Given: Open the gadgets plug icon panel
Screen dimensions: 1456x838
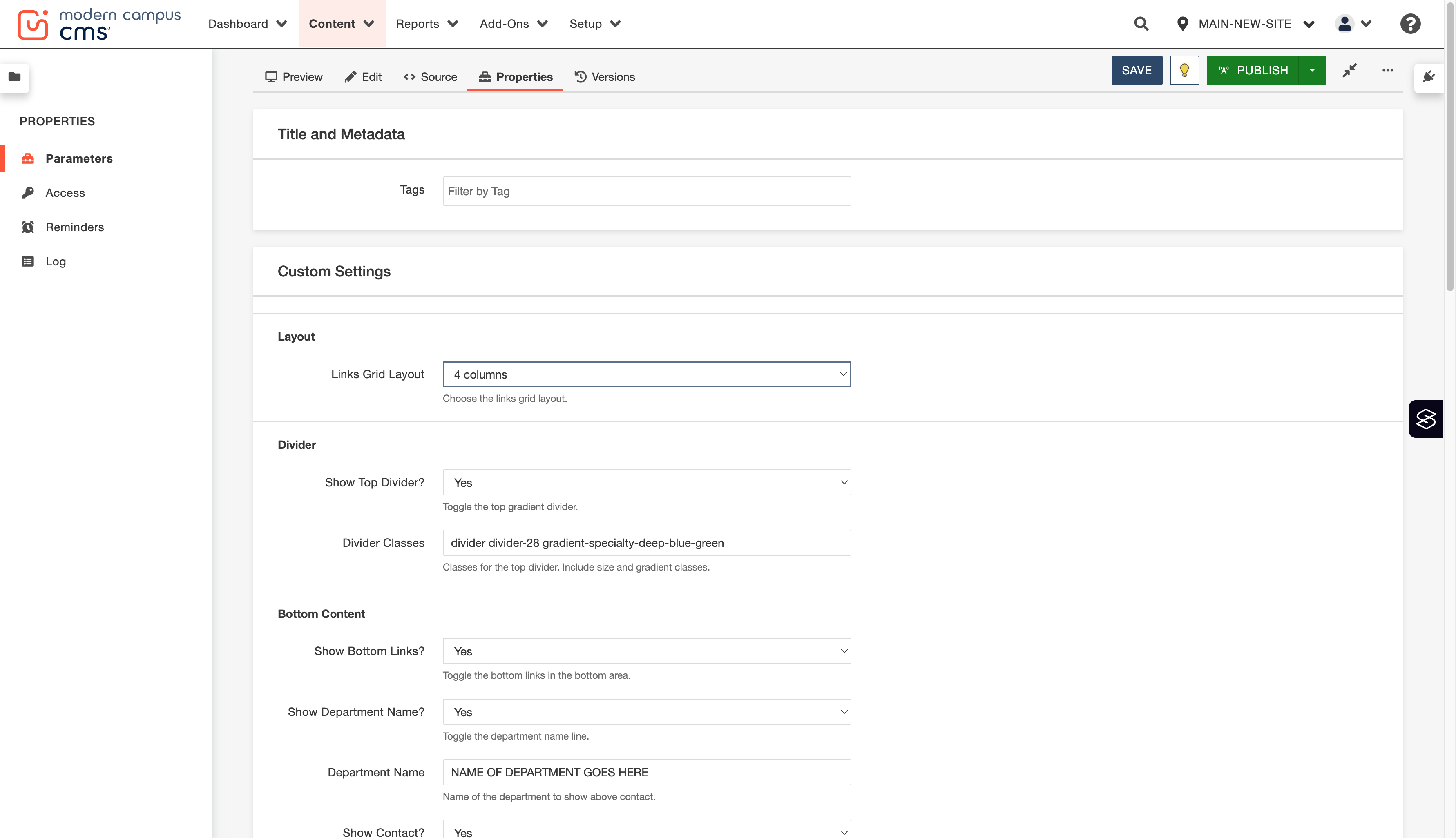Looking at the screenshot, I should click(x=1428, y=77).
